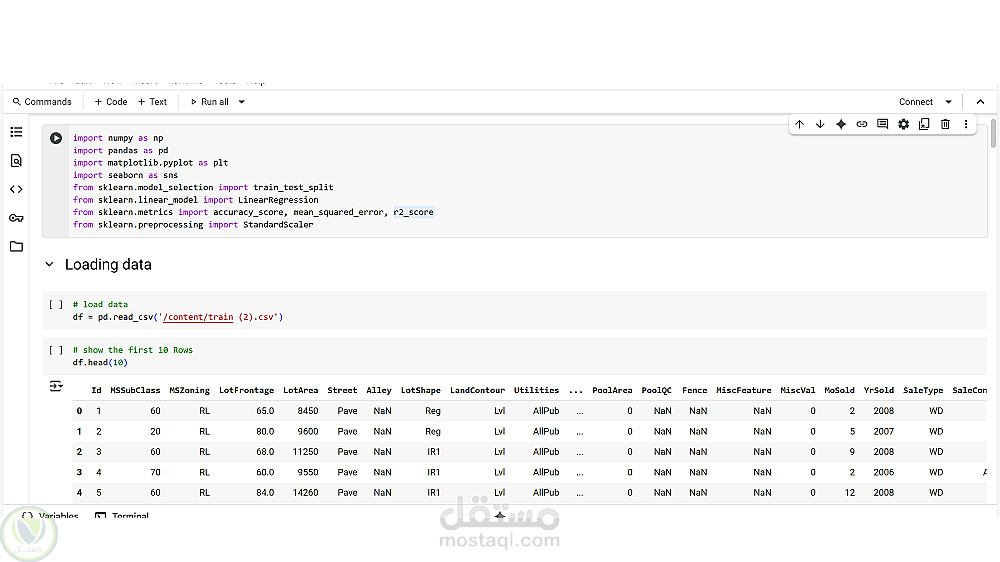1000x562 pixels.
Task: Open the secrets key icon in sidebar
Action: 16,218
